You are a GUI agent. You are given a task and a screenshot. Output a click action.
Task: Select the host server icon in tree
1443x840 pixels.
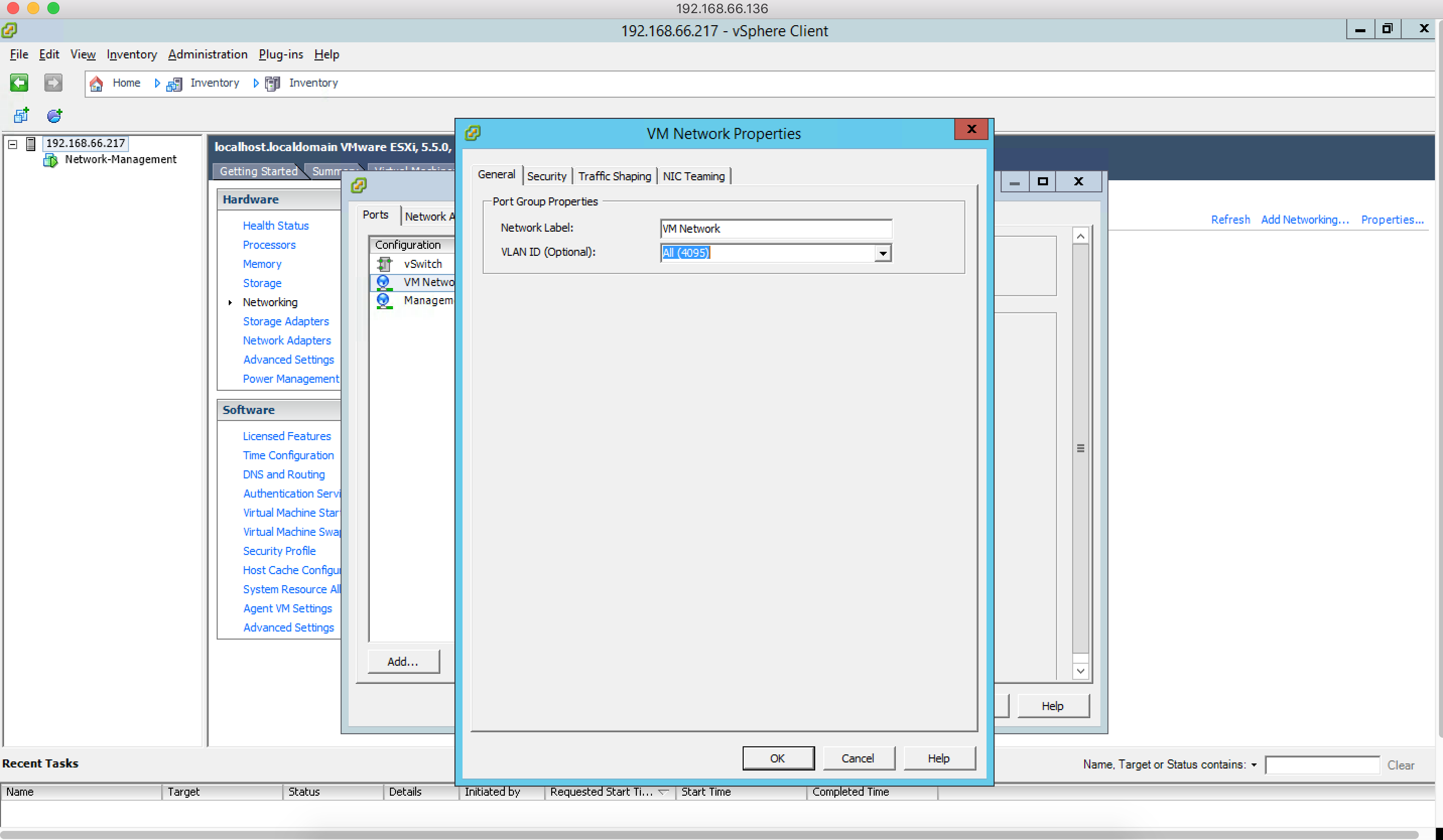click(x=31, y=144)
